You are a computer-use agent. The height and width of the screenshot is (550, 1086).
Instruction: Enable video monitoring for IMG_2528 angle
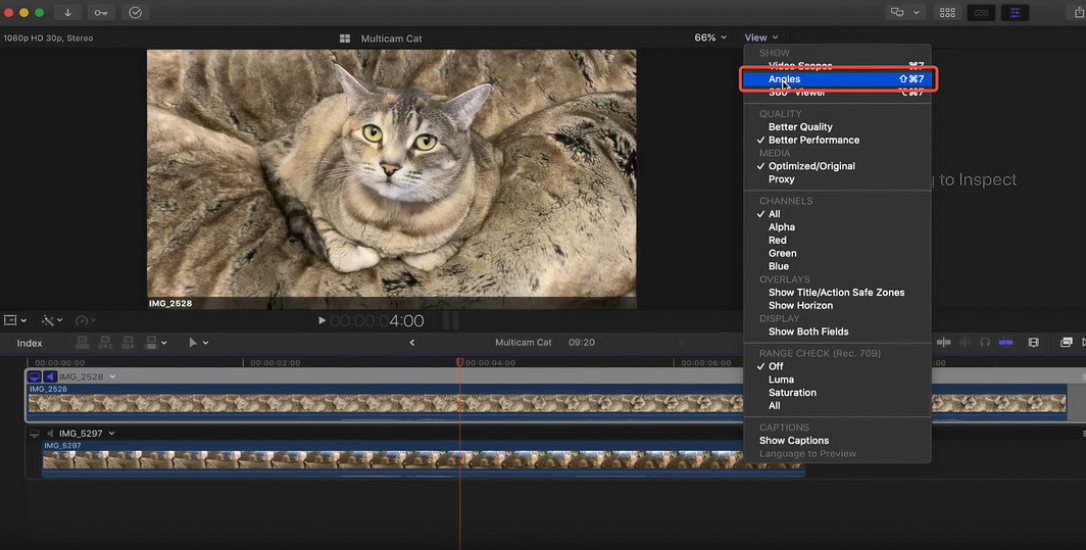point(35,377)
